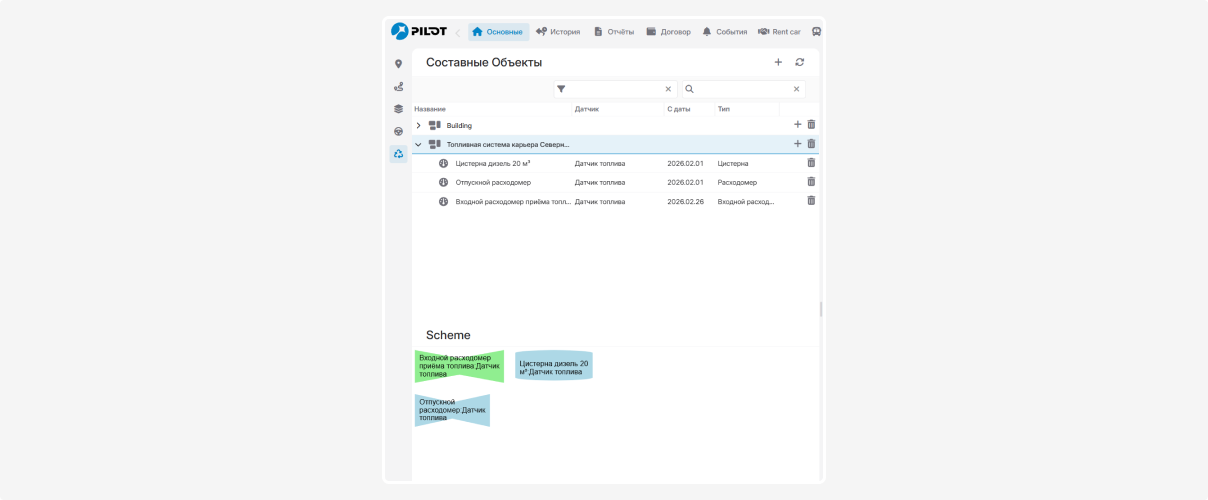Delete the Цистерна дизель 20 м³ row

811,163
